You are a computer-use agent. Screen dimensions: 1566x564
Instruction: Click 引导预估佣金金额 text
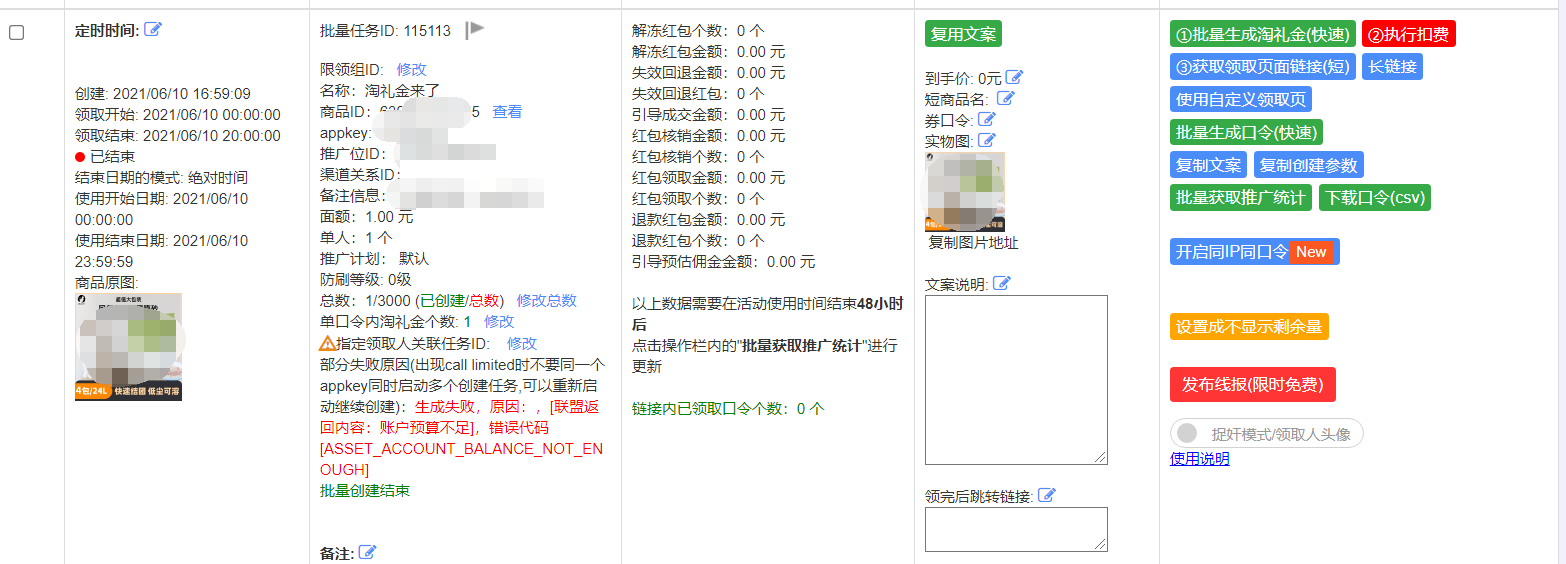tap(724, 262)
